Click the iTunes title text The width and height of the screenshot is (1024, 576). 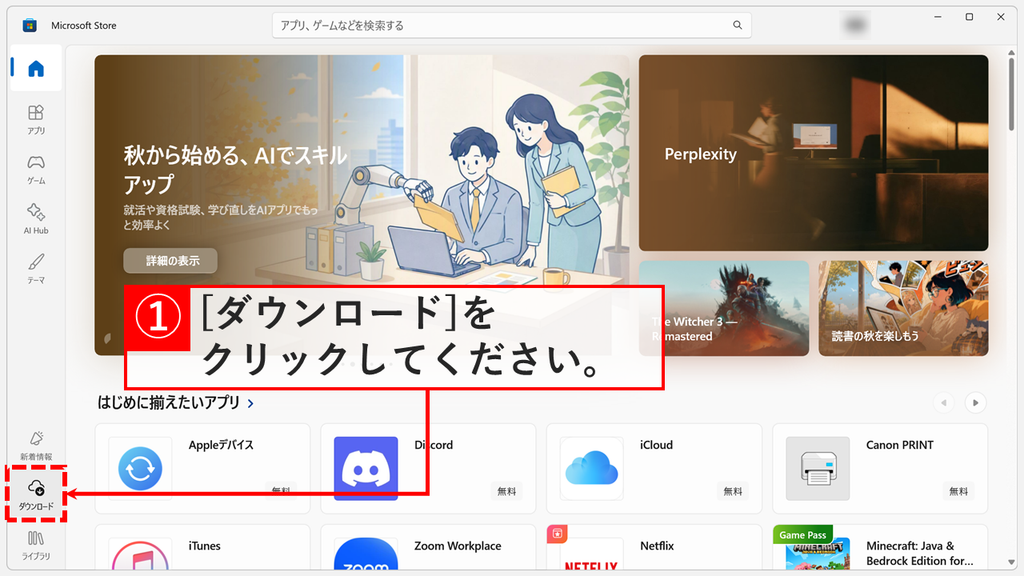[x=204, y=546]
